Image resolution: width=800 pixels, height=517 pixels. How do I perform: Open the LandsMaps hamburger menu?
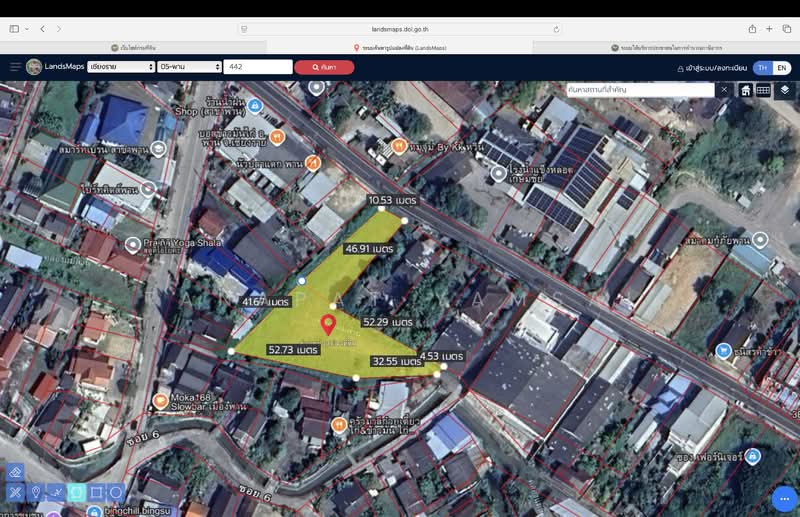point(15,67)
